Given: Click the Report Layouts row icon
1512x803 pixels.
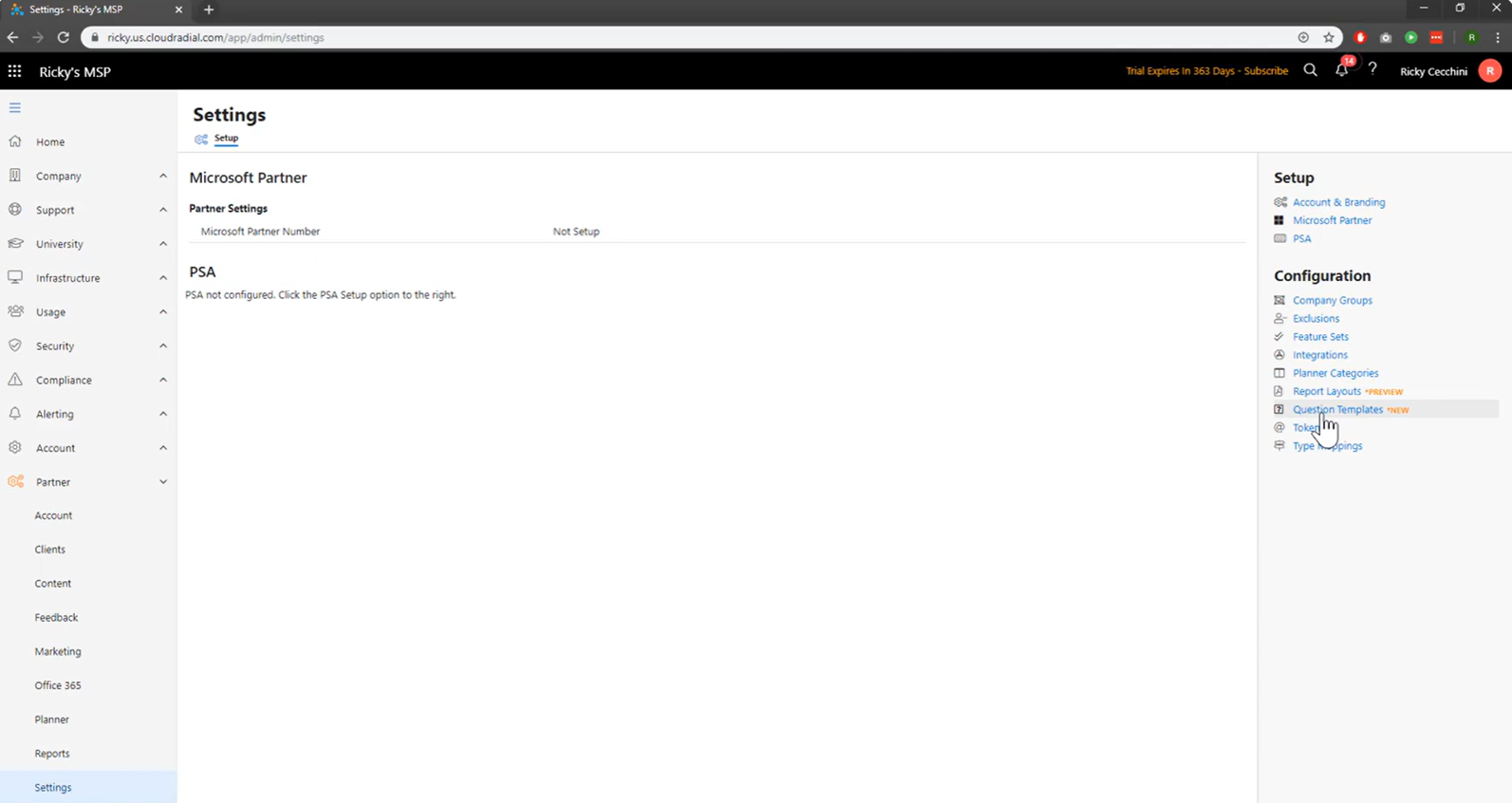Looking at the screenshot, I should pos(1279,391).
